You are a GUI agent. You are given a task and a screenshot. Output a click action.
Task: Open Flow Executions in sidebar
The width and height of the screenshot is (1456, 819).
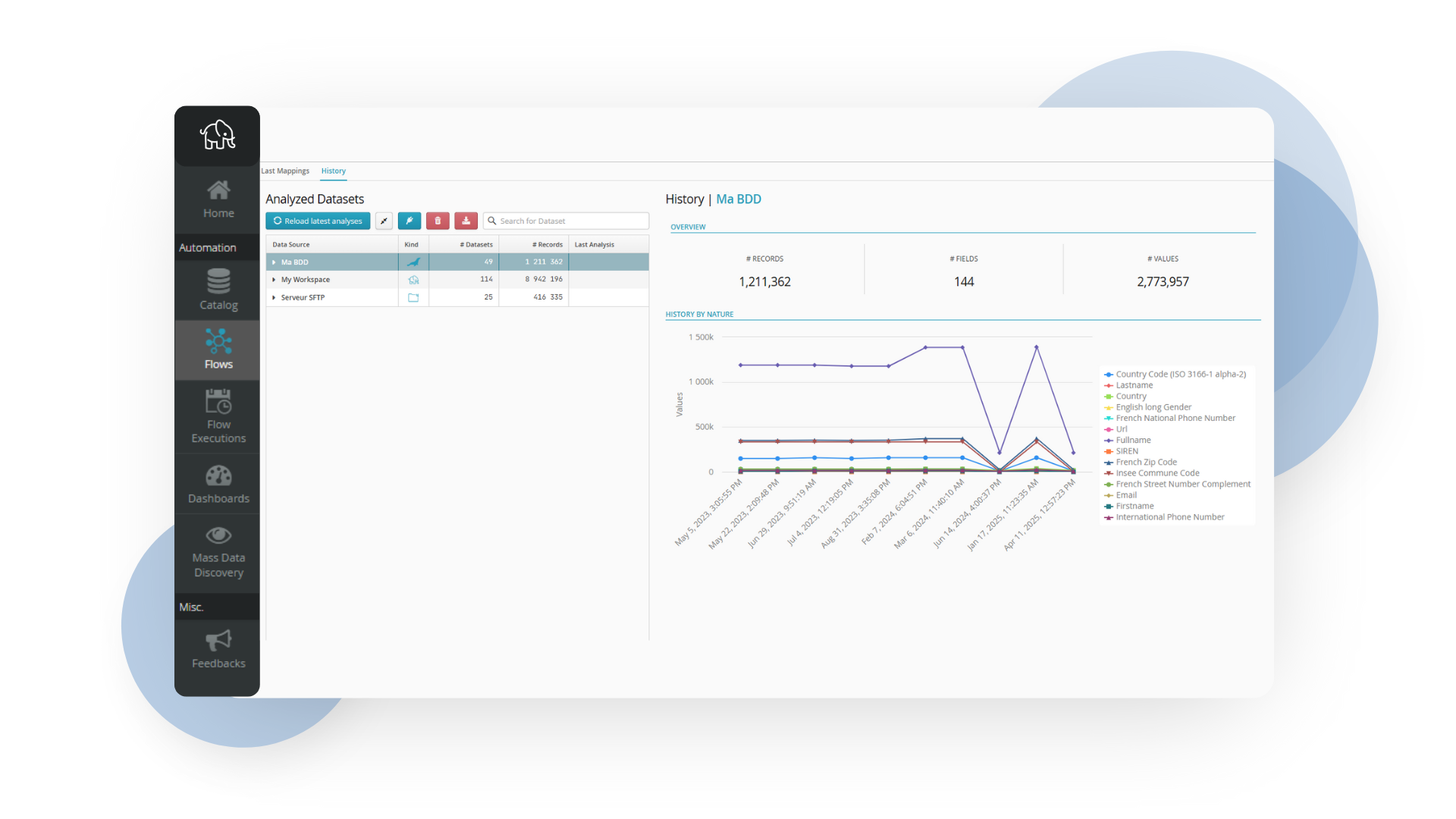(218, 416)
